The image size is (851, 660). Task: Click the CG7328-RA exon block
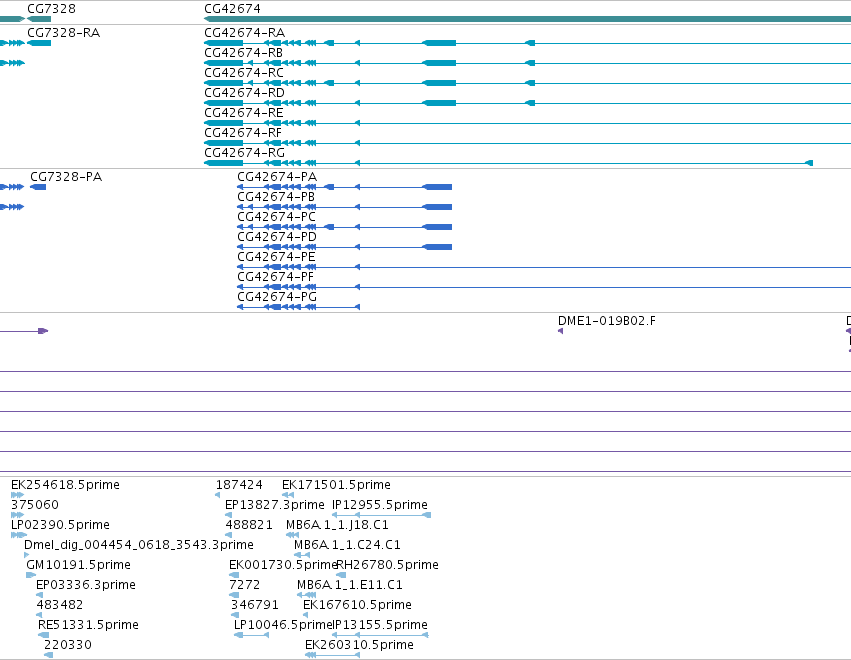point(39,43)
